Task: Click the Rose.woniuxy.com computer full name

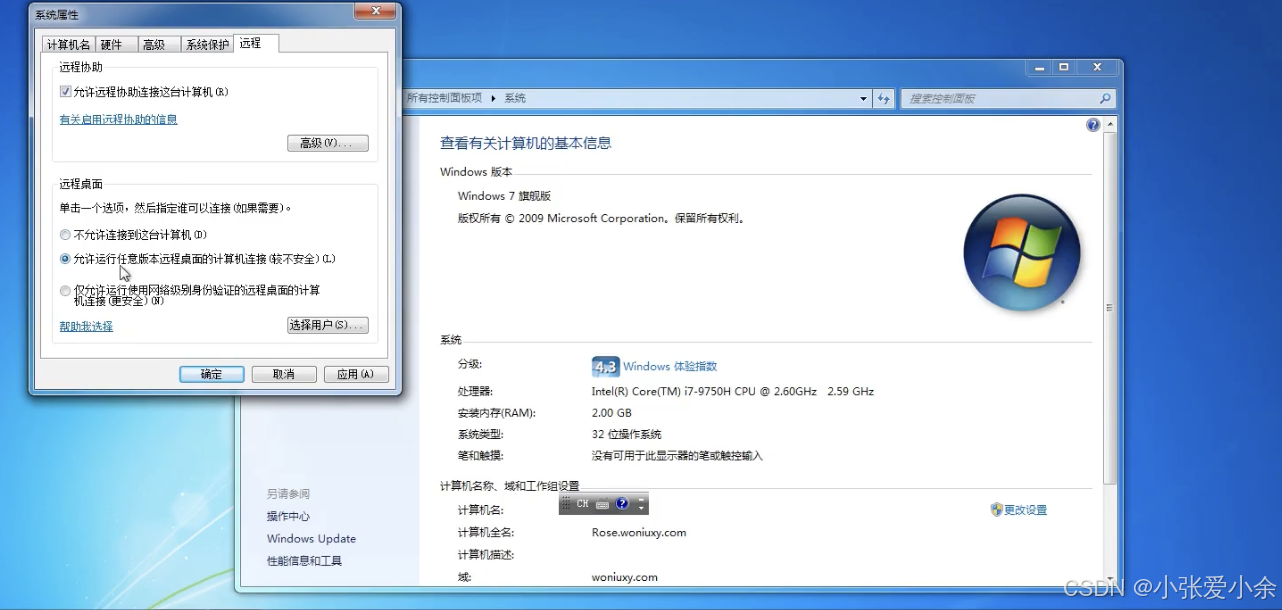Action: (x=639, y=532)
